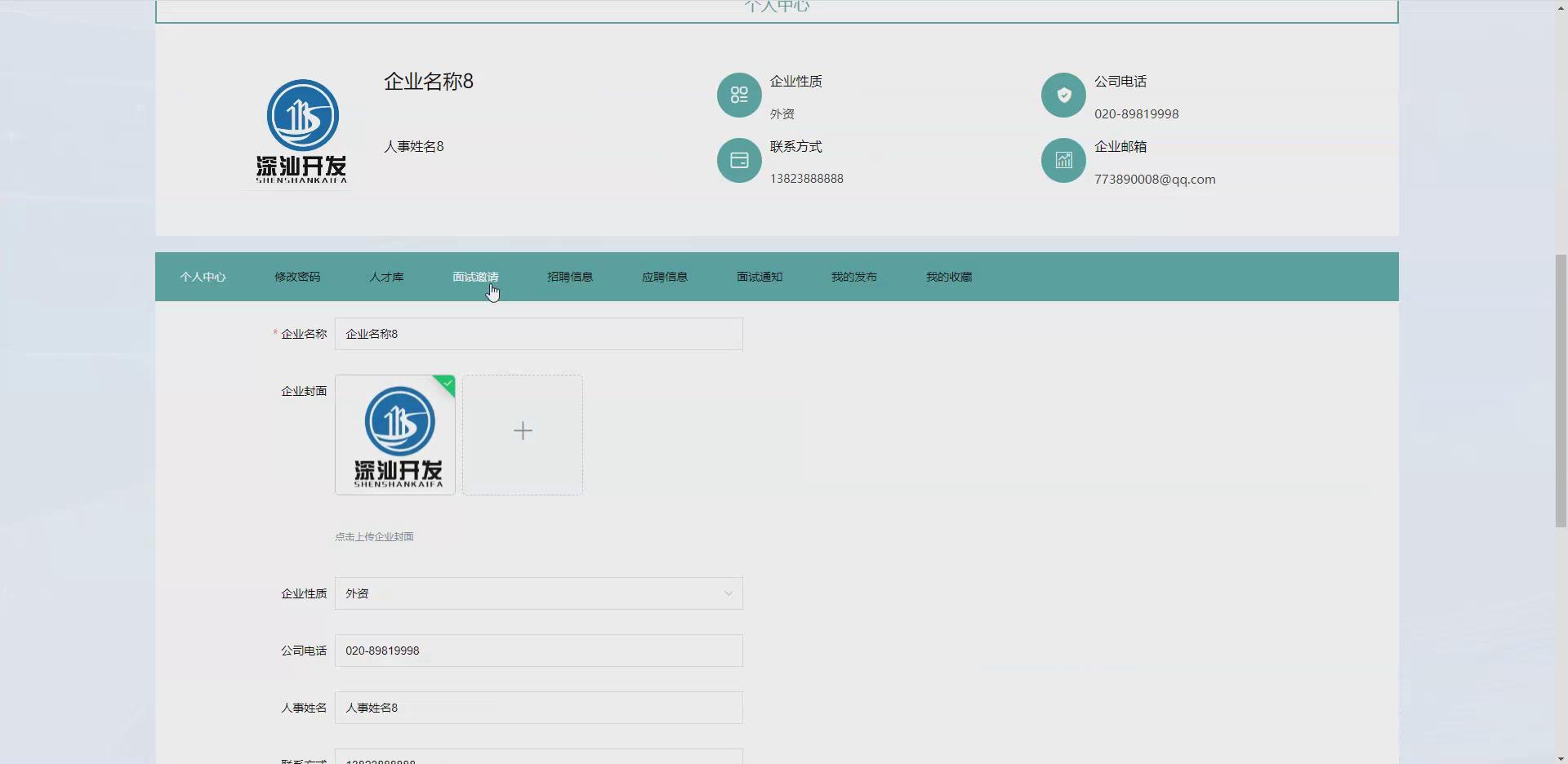The width and height of the screenshot is (1568, 764).
Task: Switch to the 人才库 tab
Action: point(386,277)
